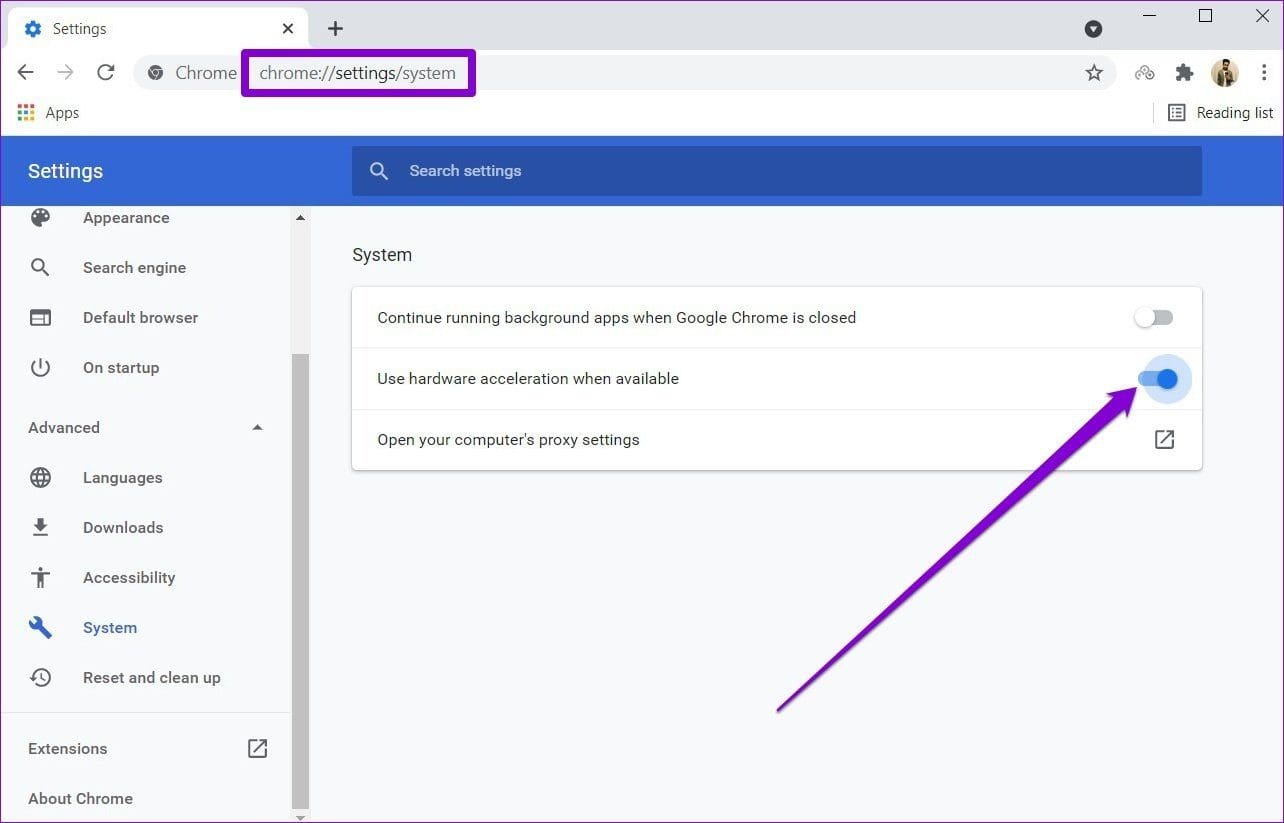Click the On startup power icon
Image resolution: width=1284 pixels, height=823 pixels.
pyautogui.click(x=40, y=367)
